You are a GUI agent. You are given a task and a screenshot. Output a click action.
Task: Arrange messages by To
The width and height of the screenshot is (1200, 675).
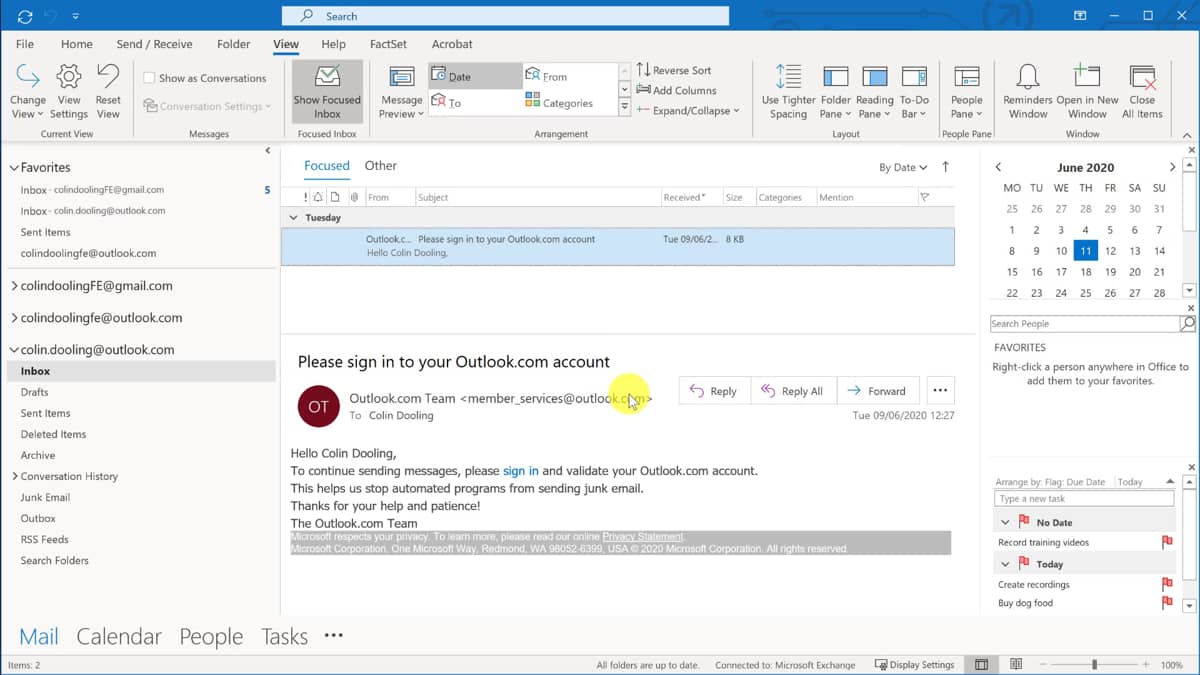[475, 102]
